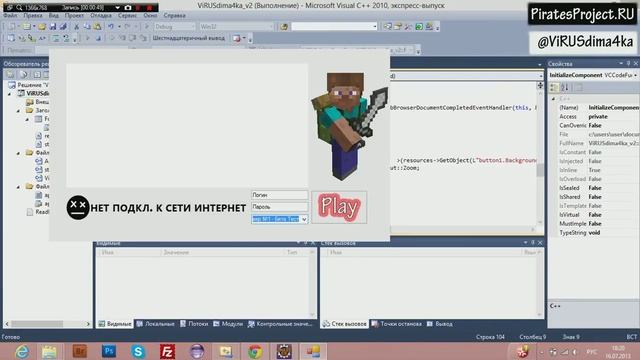Open File Explorer from the taskbar
The image size is (640, 360).
(x=49, y=351)
